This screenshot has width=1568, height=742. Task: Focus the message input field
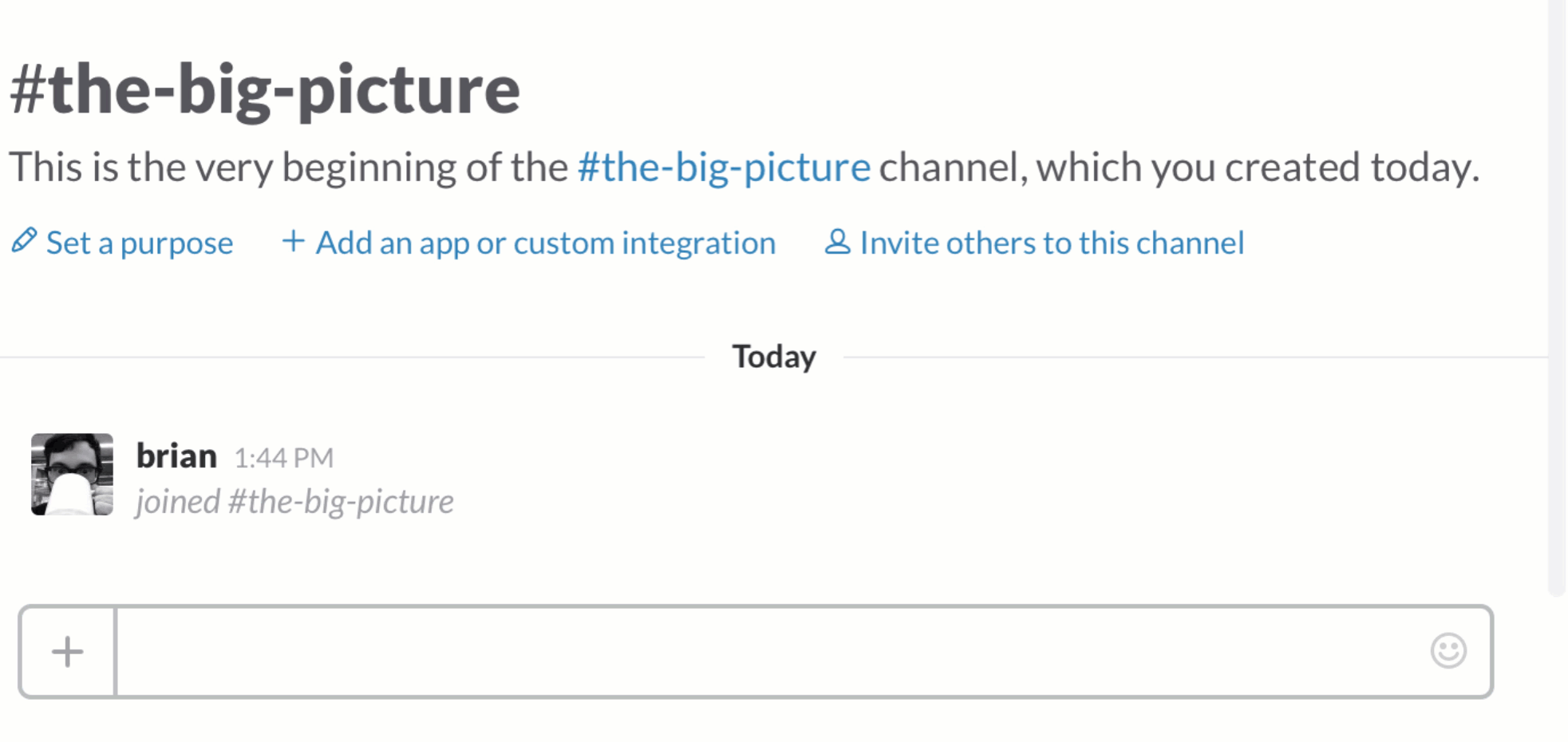tap(768, 651)
